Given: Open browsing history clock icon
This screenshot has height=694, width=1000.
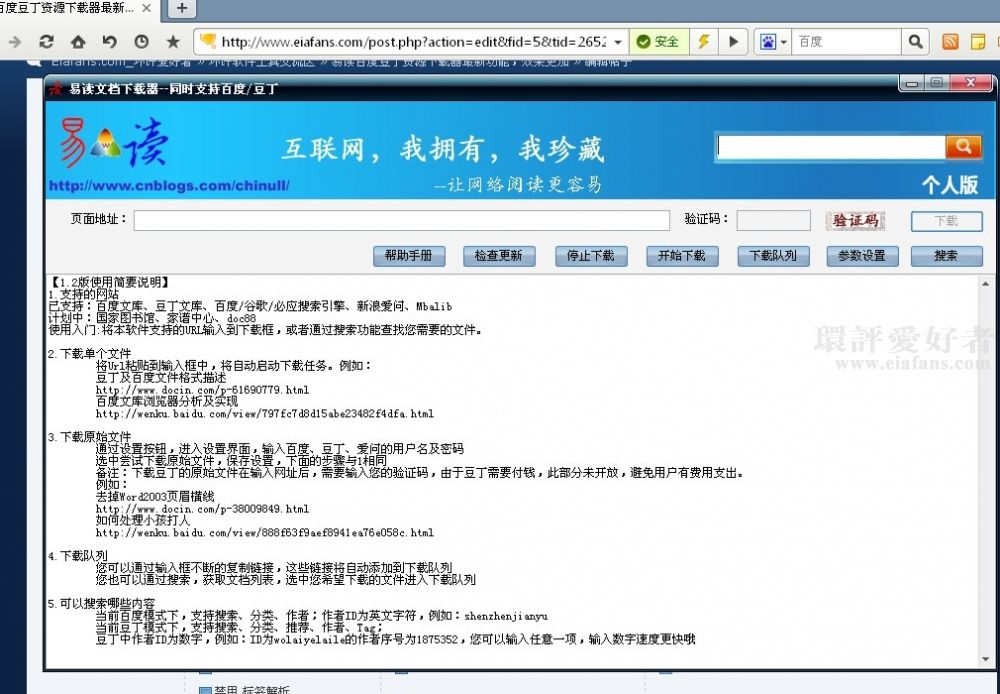Looking at the screenshot, I should tap(142, 42).
